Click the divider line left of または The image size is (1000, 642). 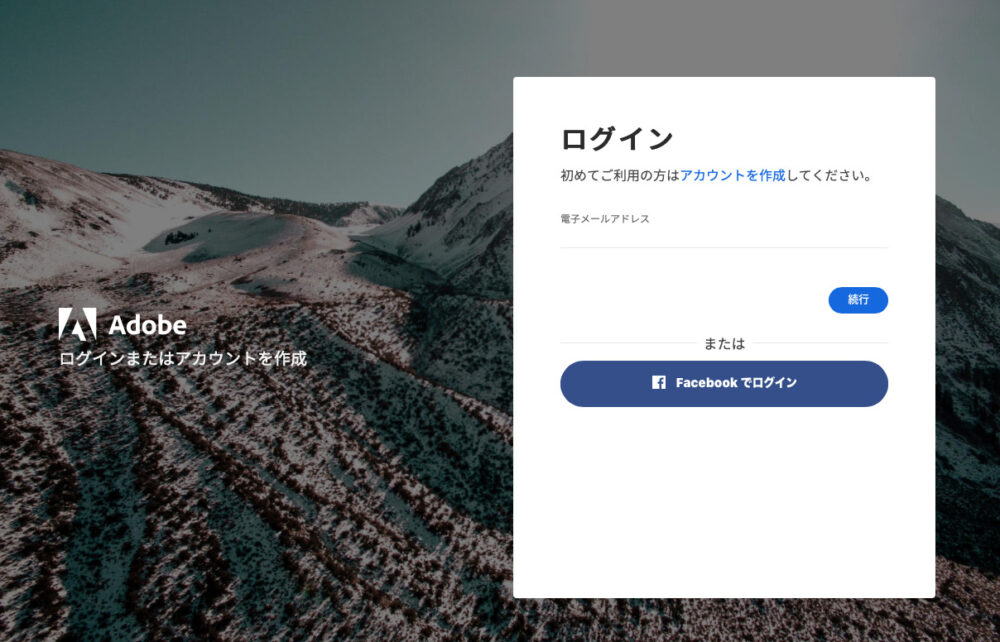tap(628, 343)
